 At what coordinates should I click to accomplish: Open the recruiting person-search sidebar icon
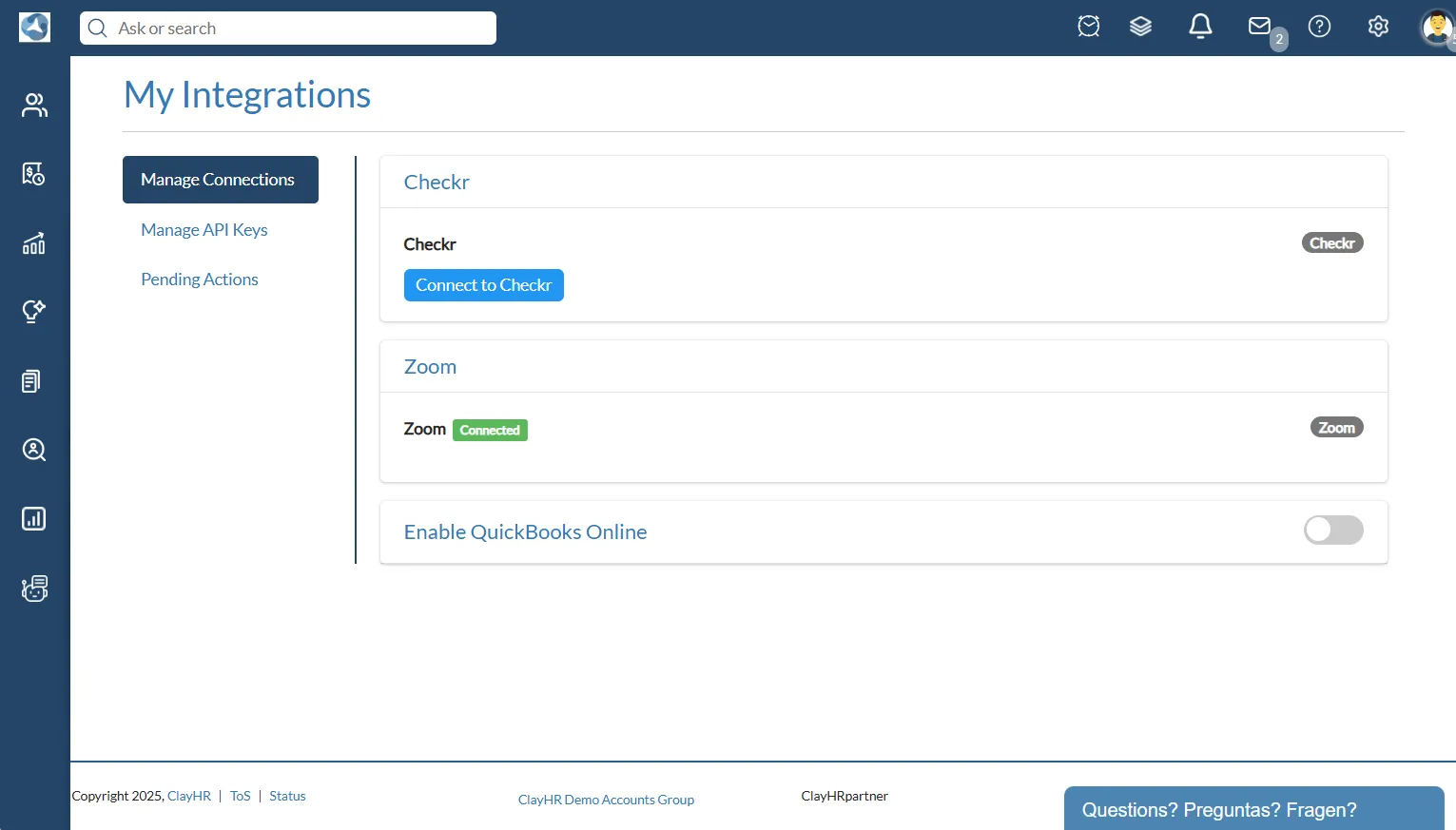(34, 450)
